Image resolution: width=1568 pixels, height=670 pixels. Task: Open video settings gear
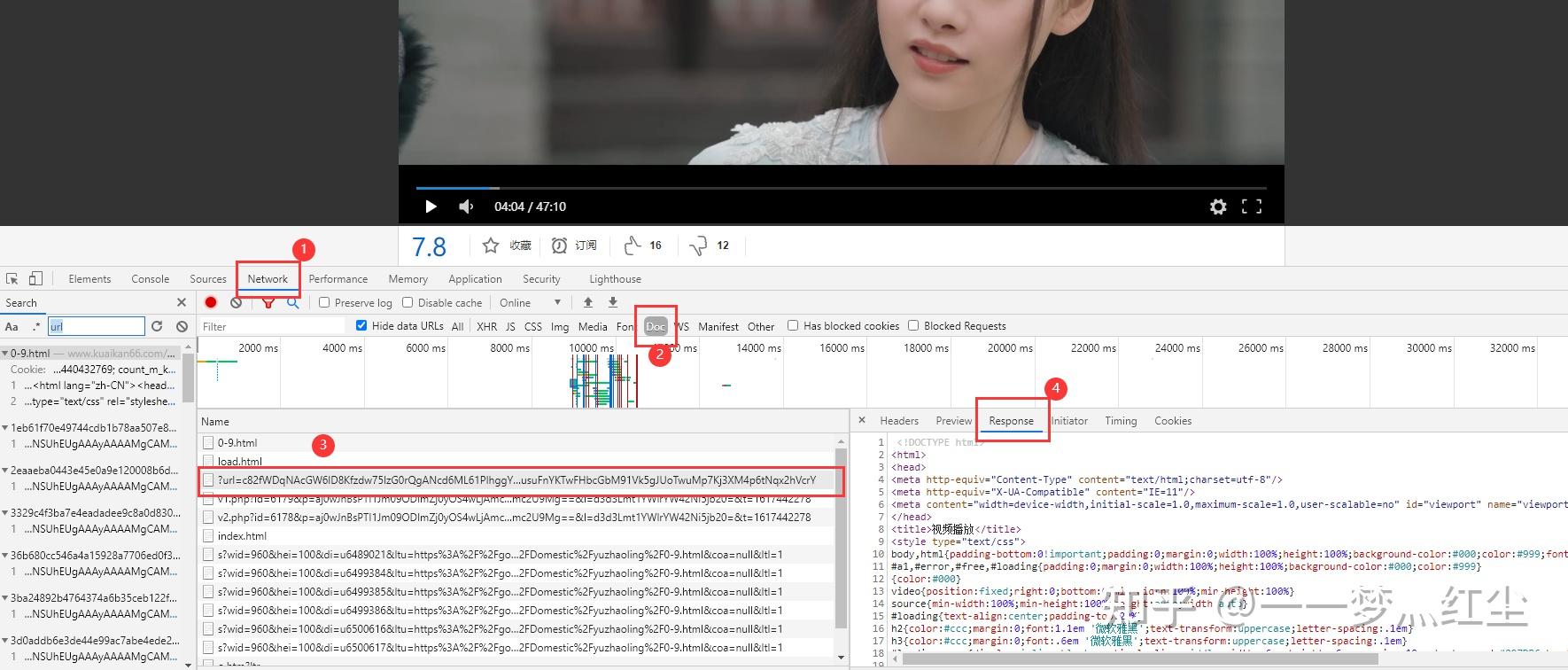(1218, 206)
